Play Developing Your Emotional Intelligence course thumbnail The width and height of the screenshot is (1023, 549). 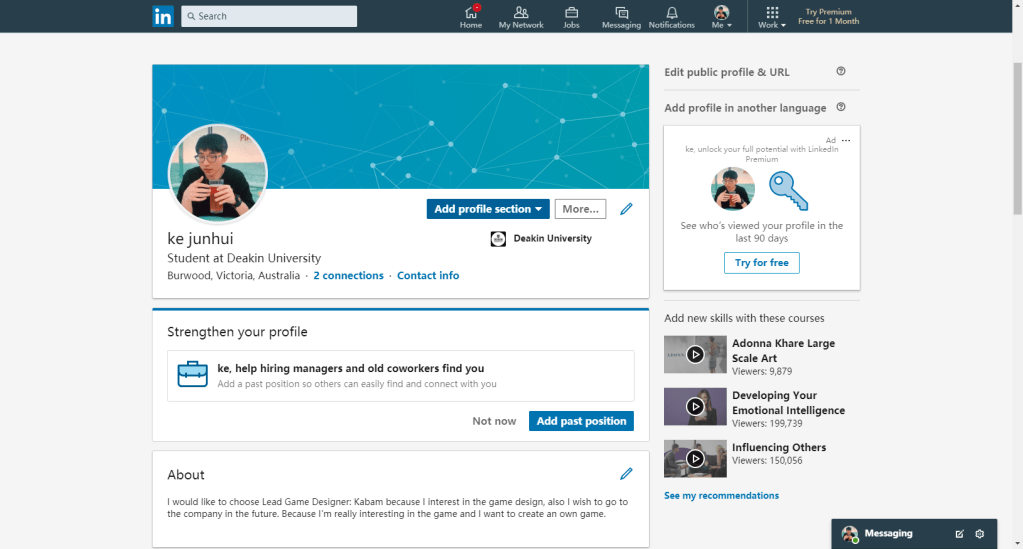[695, 406]
